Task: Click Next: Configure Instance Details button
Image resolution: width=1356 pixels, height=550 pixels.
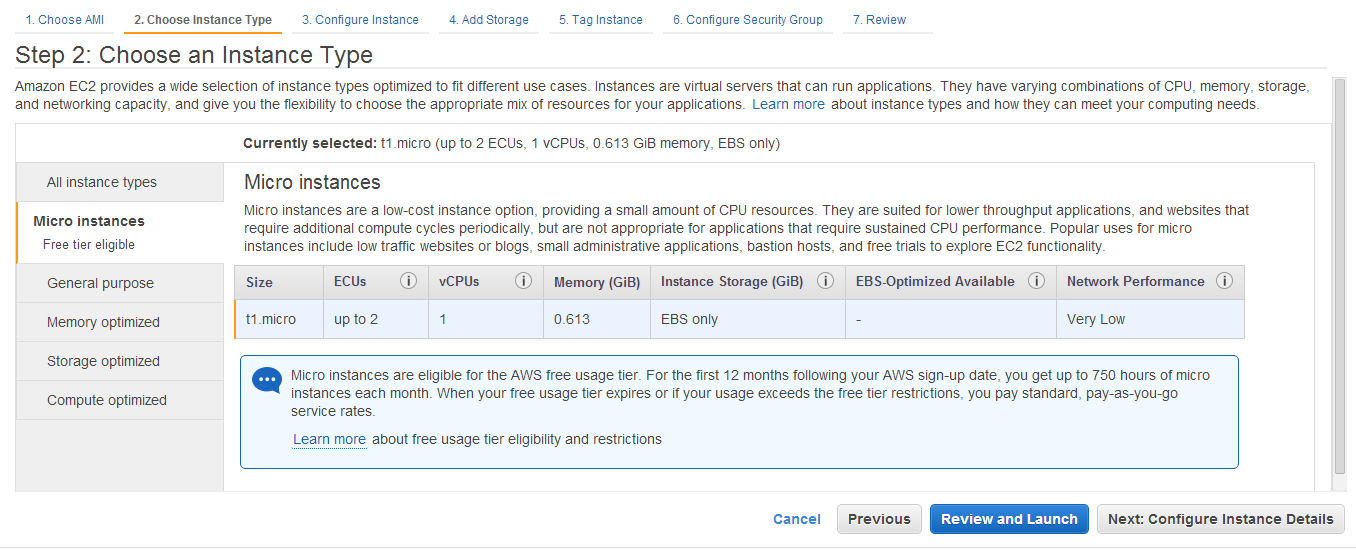Action: pos(1220,519)
